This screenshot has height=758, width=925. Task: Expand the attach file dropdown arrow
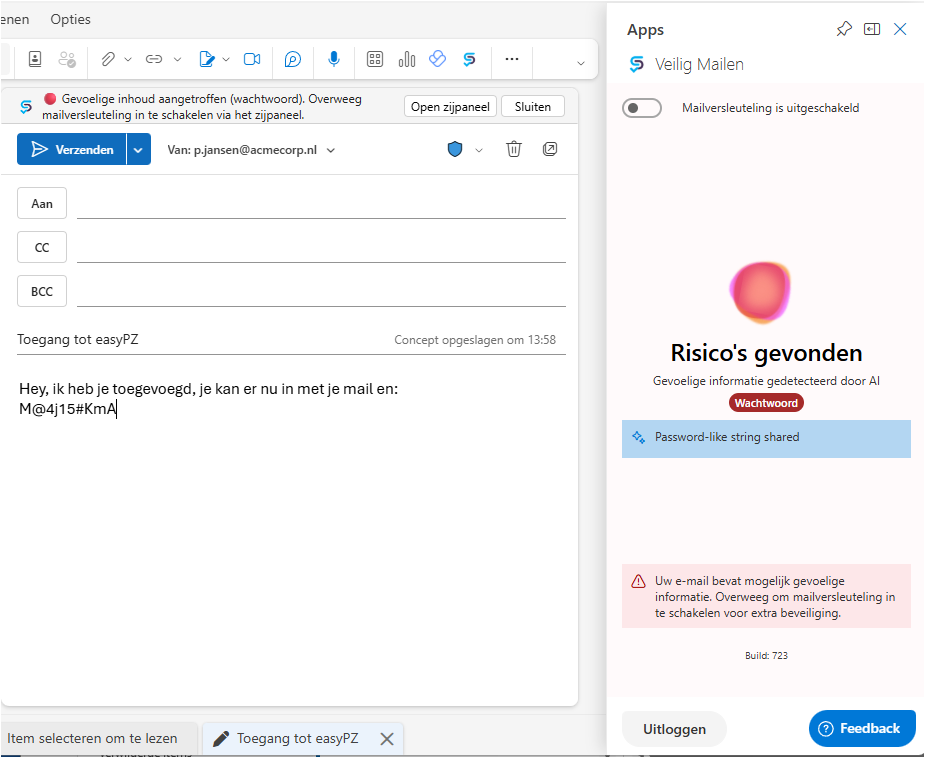(x=128, y=60)
